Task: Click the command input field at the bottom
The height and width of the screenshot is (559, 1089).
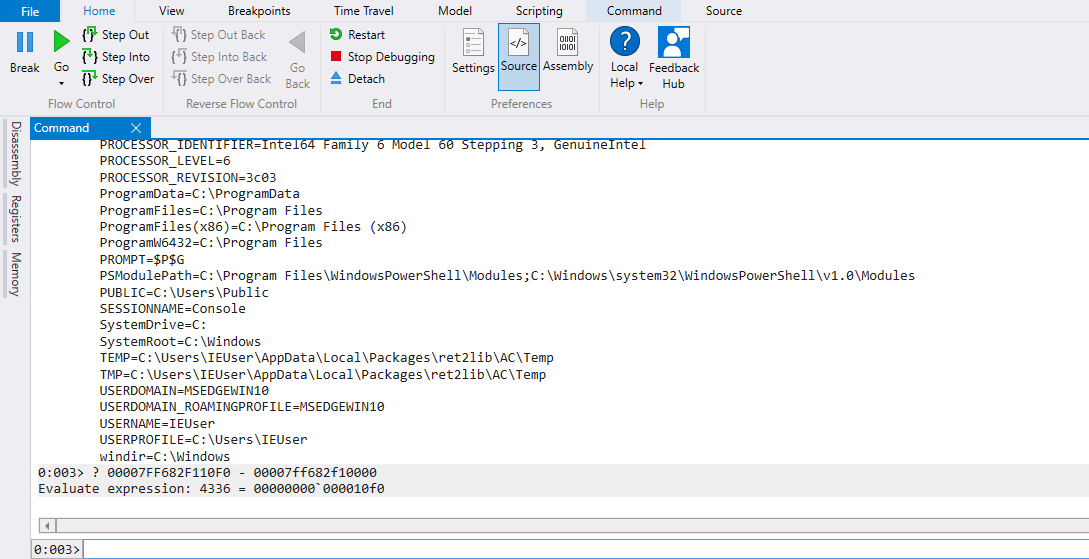Action: pyautogui.click(x=580, y=549)
